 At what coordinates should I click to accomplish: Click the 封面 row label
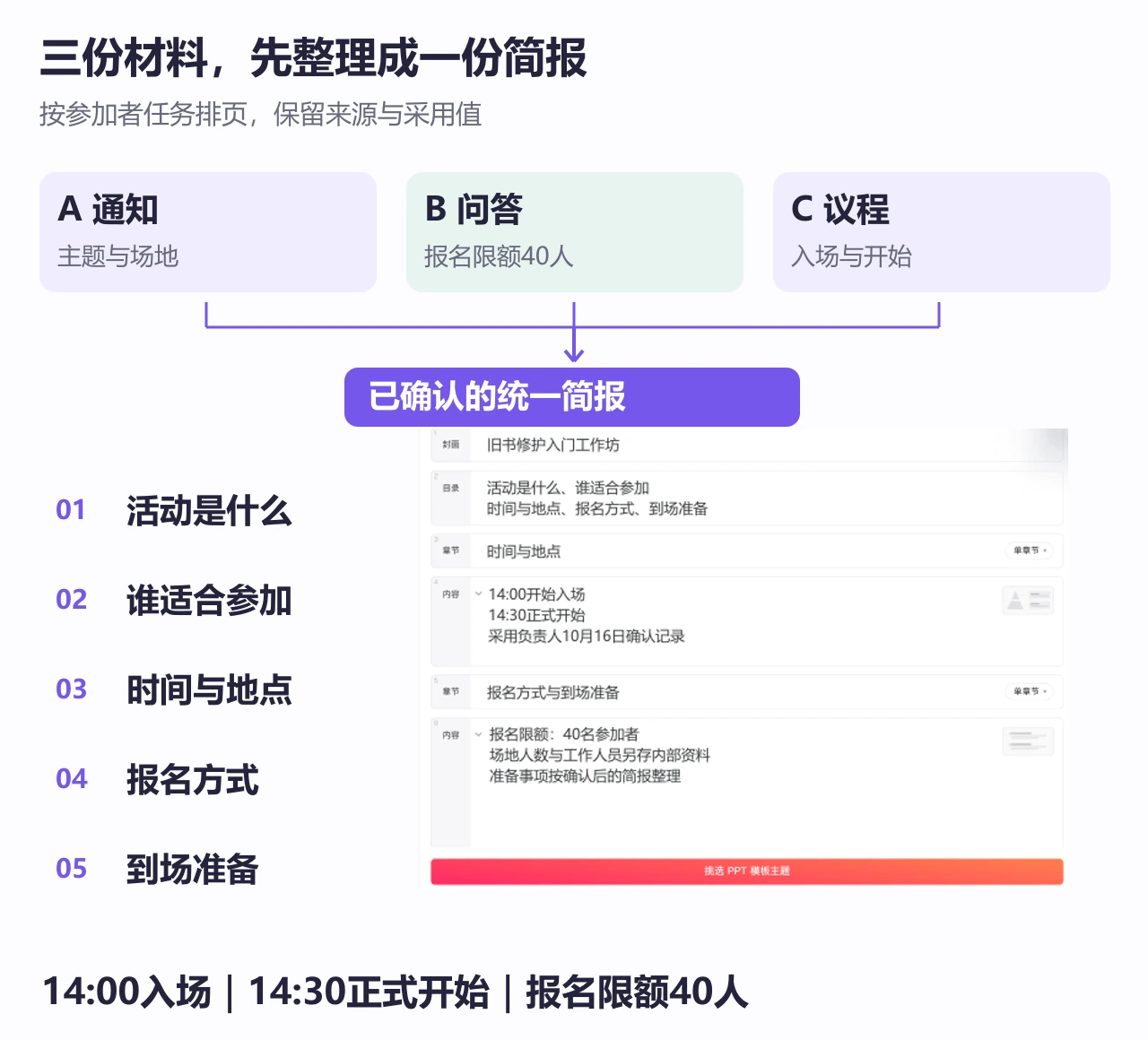(451, 445)
